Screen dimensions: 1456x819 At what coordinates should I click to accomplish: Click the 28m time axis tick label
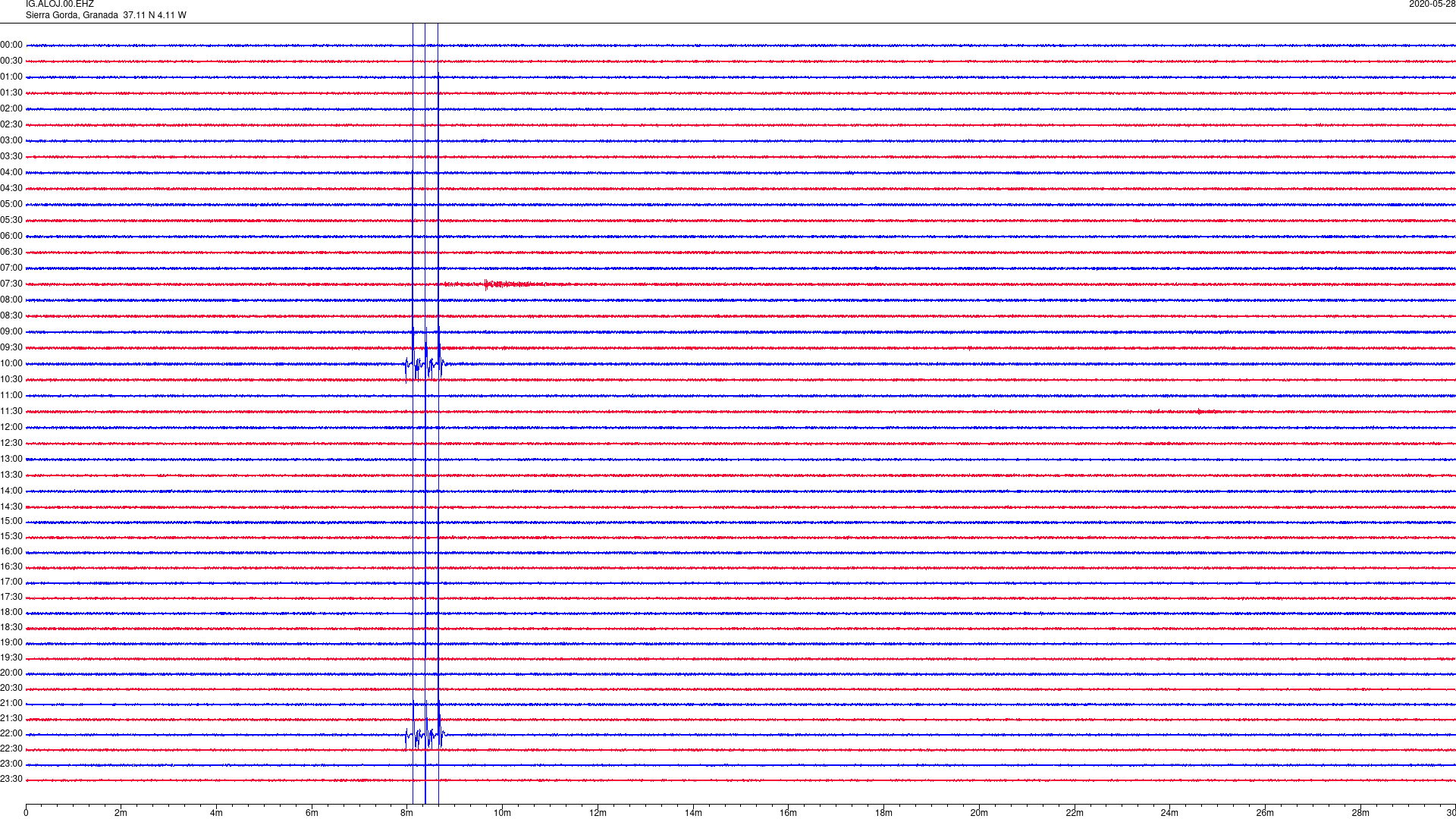pyautogui.click(x=1360, y=813)
